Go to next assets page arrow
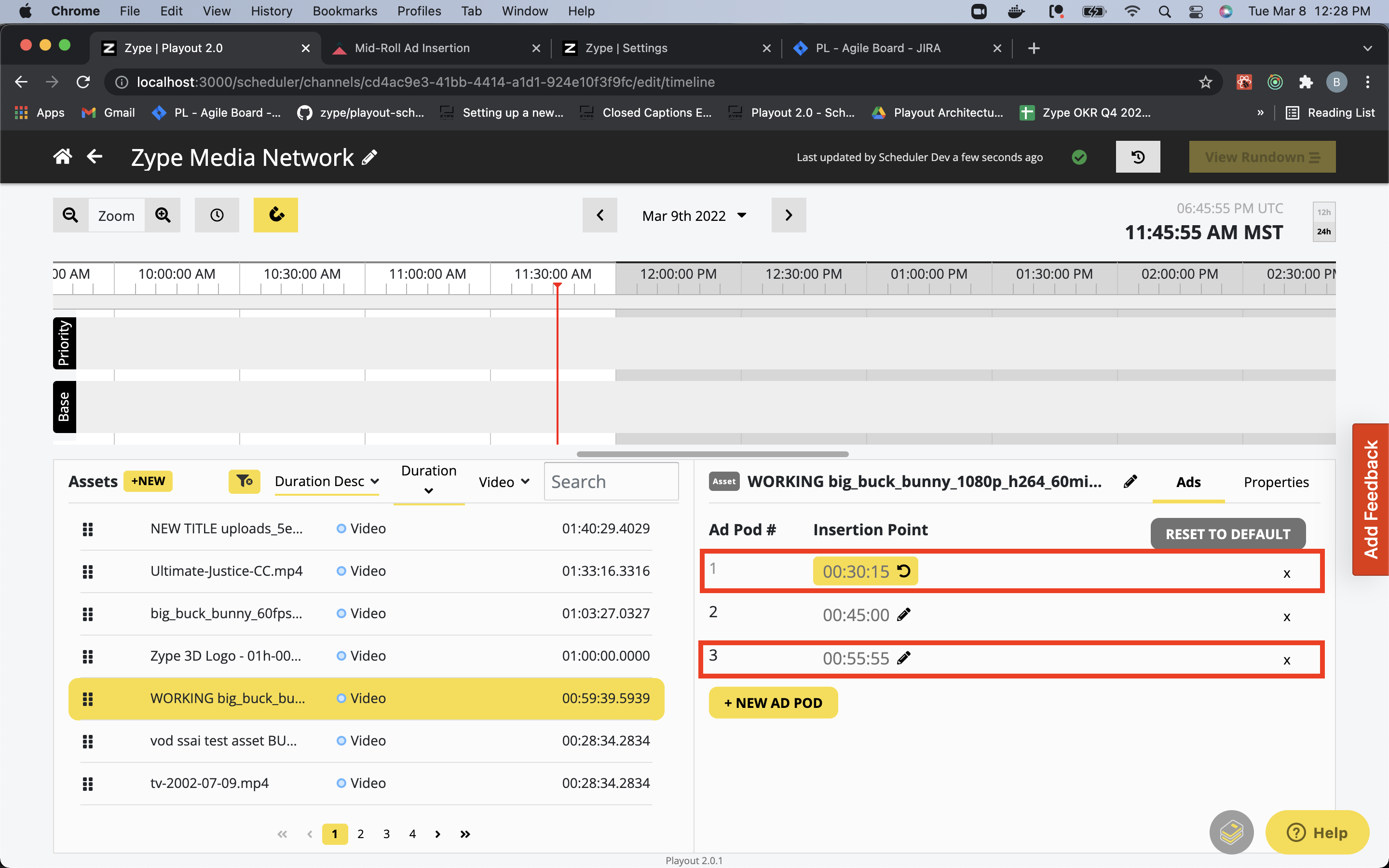 tap(438, 834)
